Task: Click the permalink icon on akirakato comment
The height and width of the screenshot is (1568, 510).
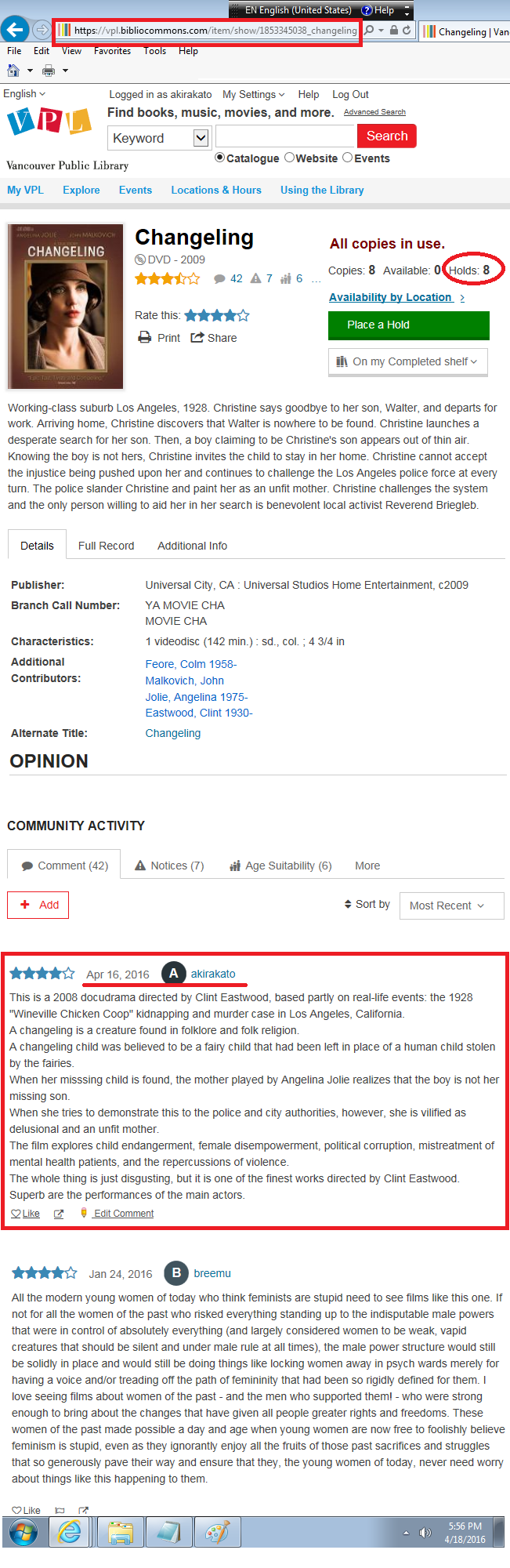Action: 58,1213
